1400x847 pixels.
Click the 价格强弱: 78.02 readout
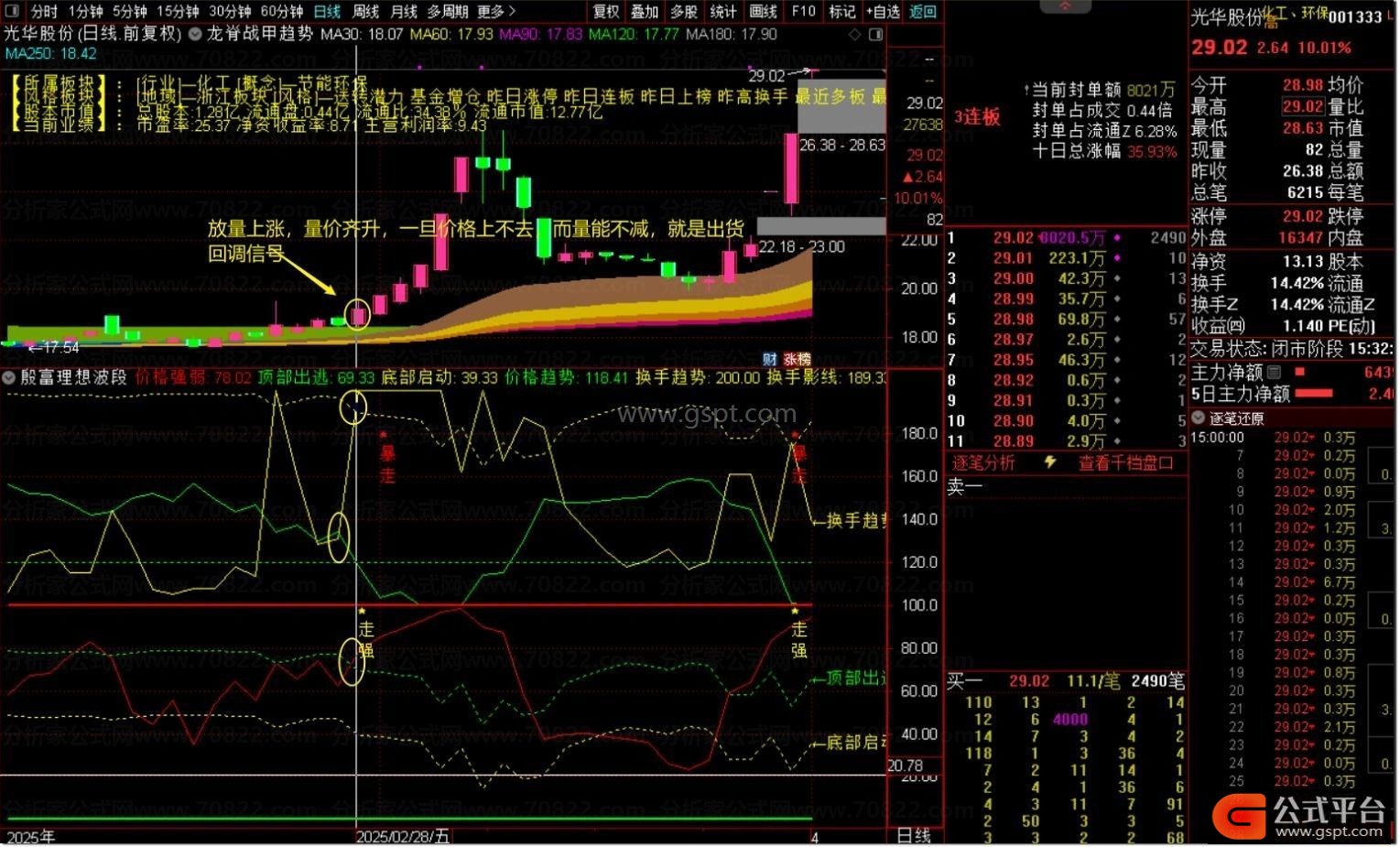[x=193, y=377]
